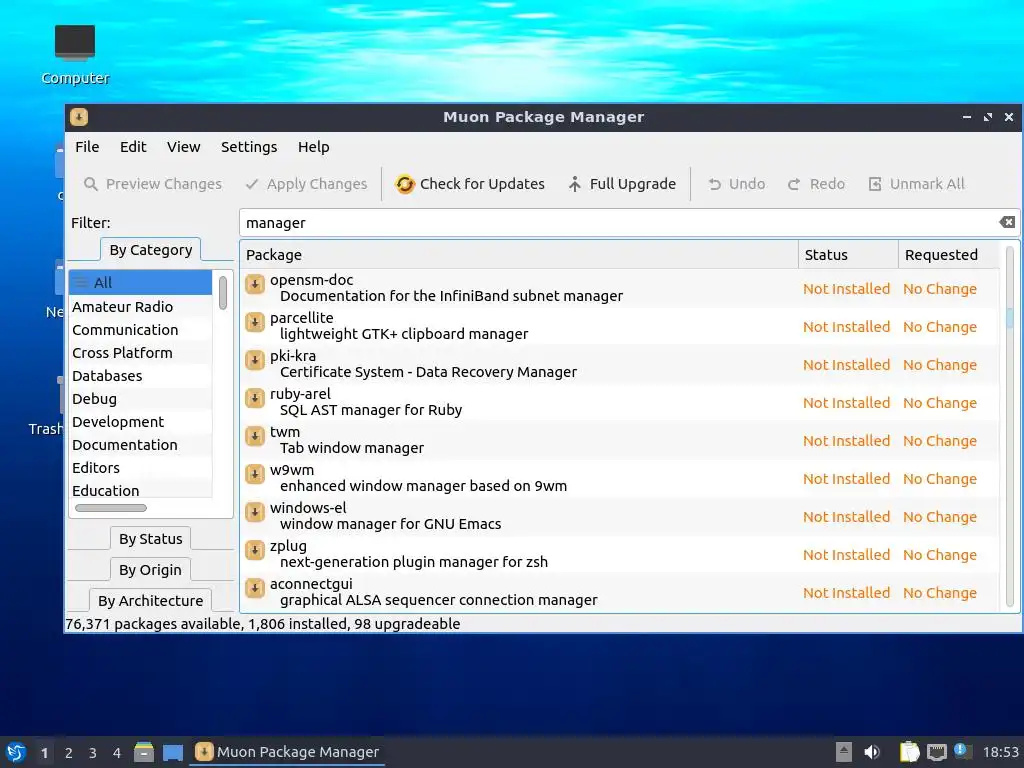Viewport: 1024px width, 768px height.
Task: Open the file manager taskbar icon
Action: click(144, 752)
